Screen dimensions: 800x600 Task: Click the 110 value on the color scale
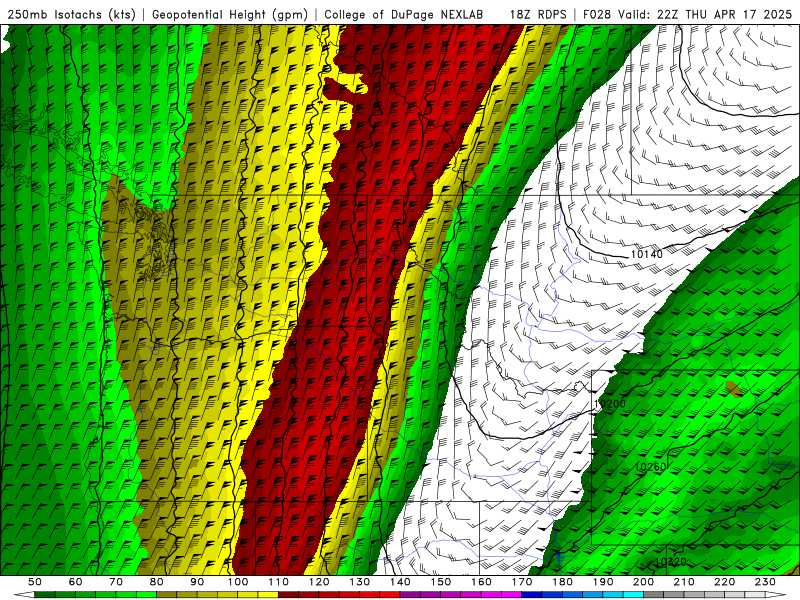(x=279, y=582)
